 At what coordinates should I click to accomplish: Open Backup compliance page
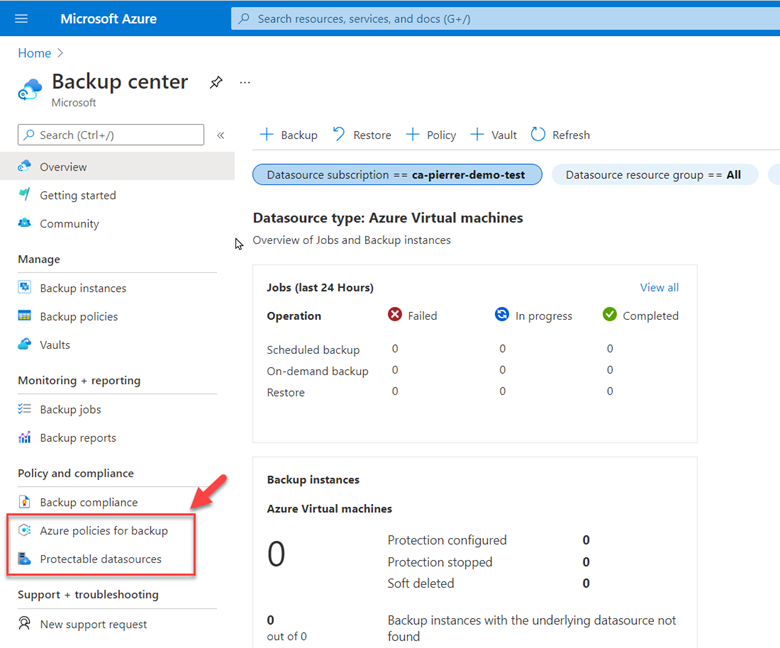tap(89, 502)
